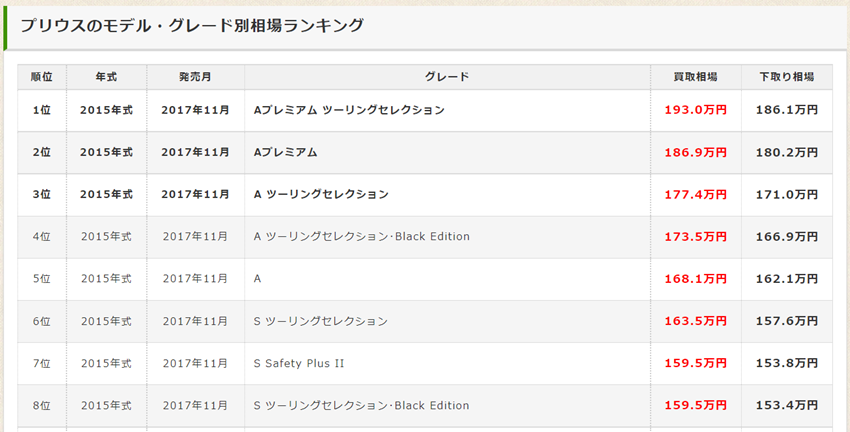Select the Aプレミアム ツーリングセレクション grade

pyautogui.click(x=349, y=110)
